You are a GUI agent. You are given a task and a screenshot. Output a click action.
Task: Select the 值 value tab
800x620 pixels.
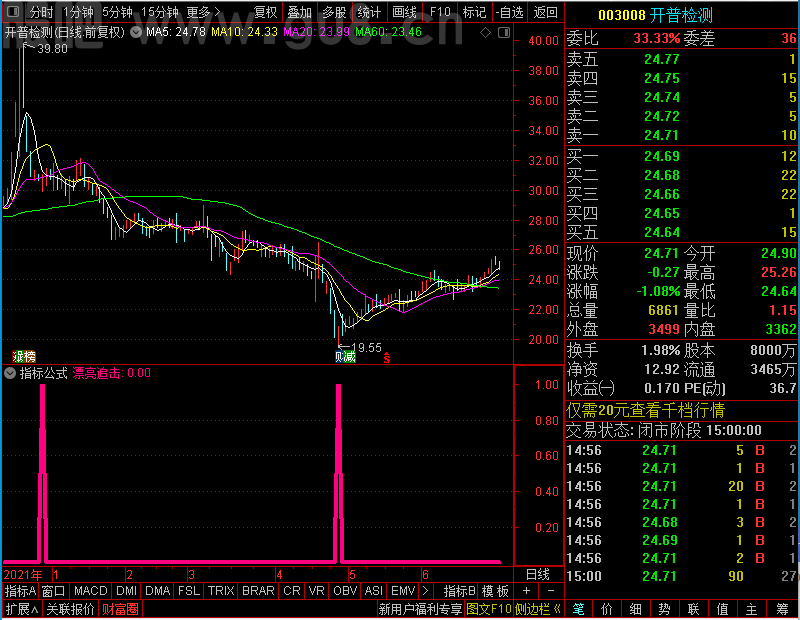point(722,609)
